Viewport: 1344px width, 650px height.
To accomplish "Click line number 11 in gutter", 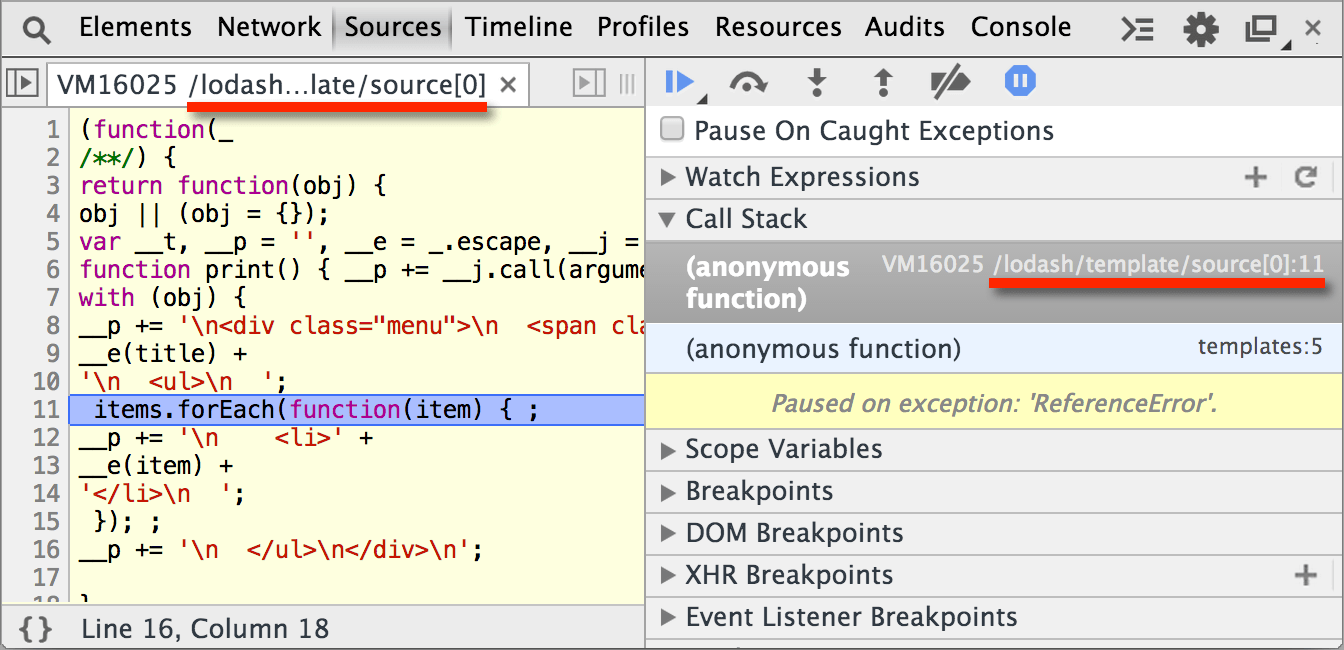I will (46, 409).
